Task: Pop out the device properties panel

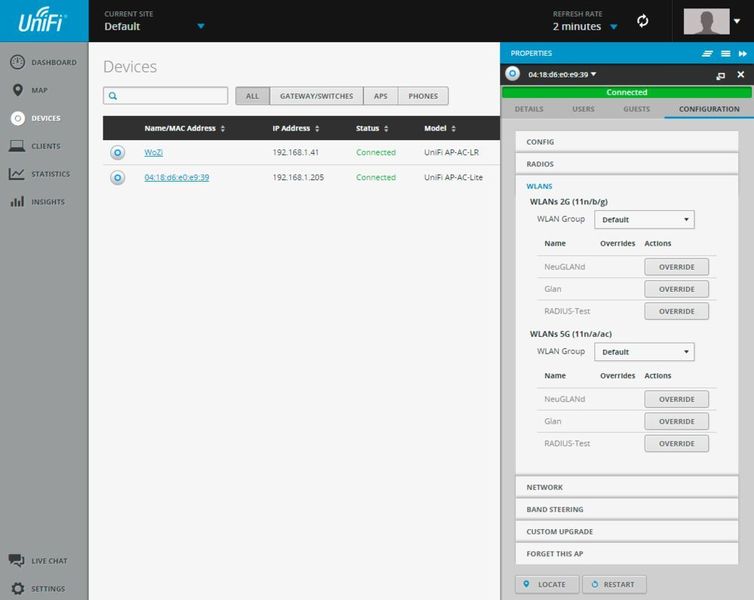Action: point(720,75)
